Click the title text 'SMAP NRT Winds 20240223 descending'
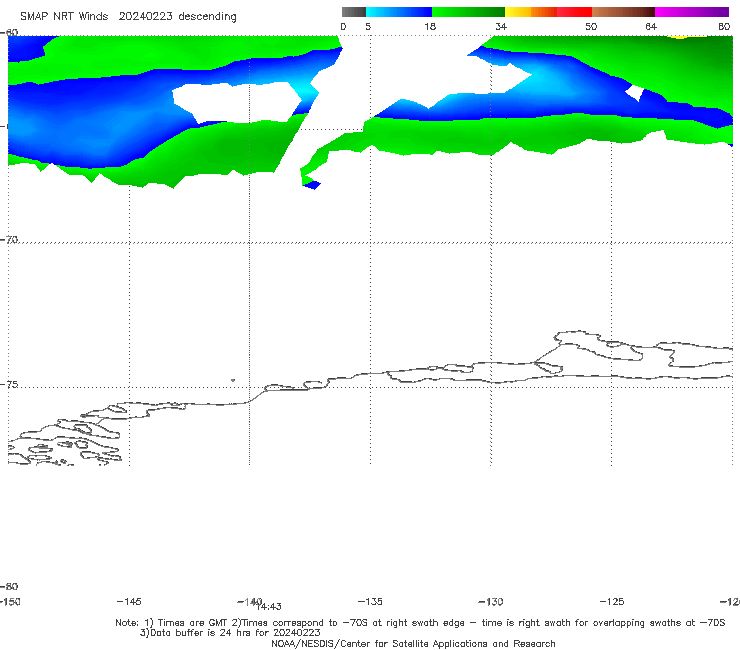740x650 pixels. [128, 17]
